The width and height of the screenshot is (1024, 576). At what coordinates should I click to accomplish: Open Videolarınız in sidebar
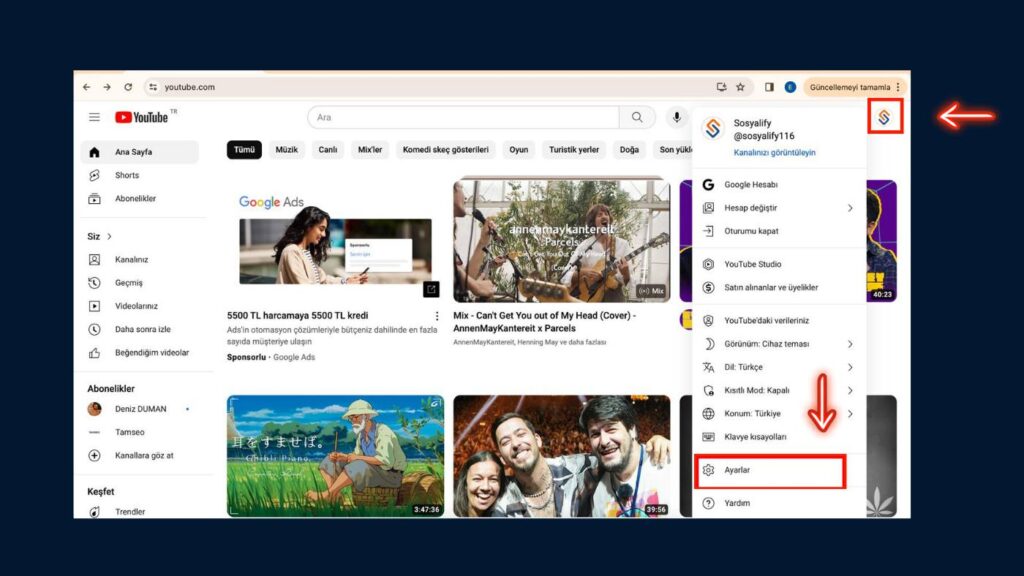click(x=140, y=306)
